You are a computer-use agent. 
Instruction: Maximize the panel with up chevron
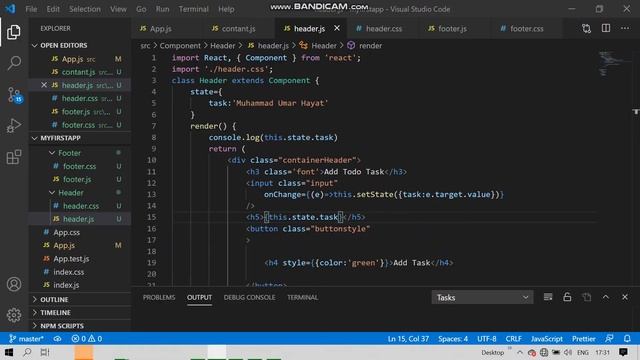tap(606, 297)
